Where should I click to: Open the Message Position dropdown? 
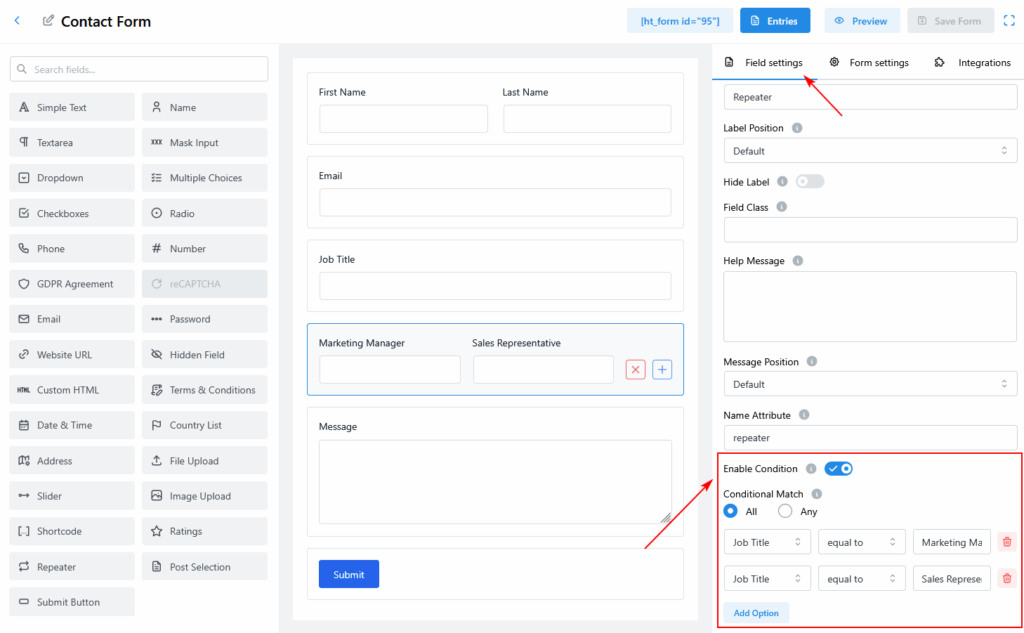point(870,384)
